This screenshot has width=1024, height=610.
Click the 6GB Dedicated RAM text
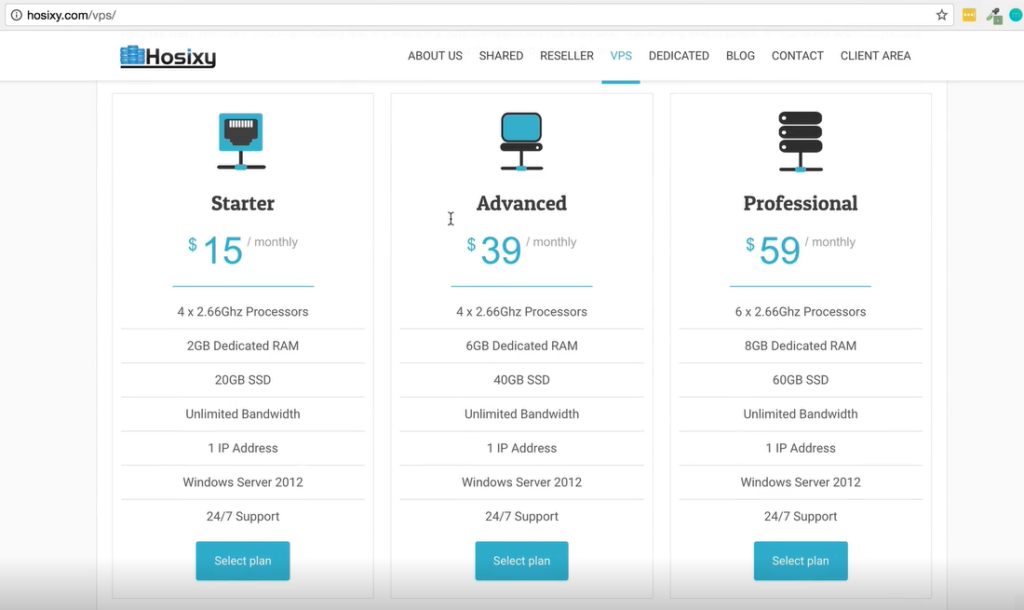(522, 346)
